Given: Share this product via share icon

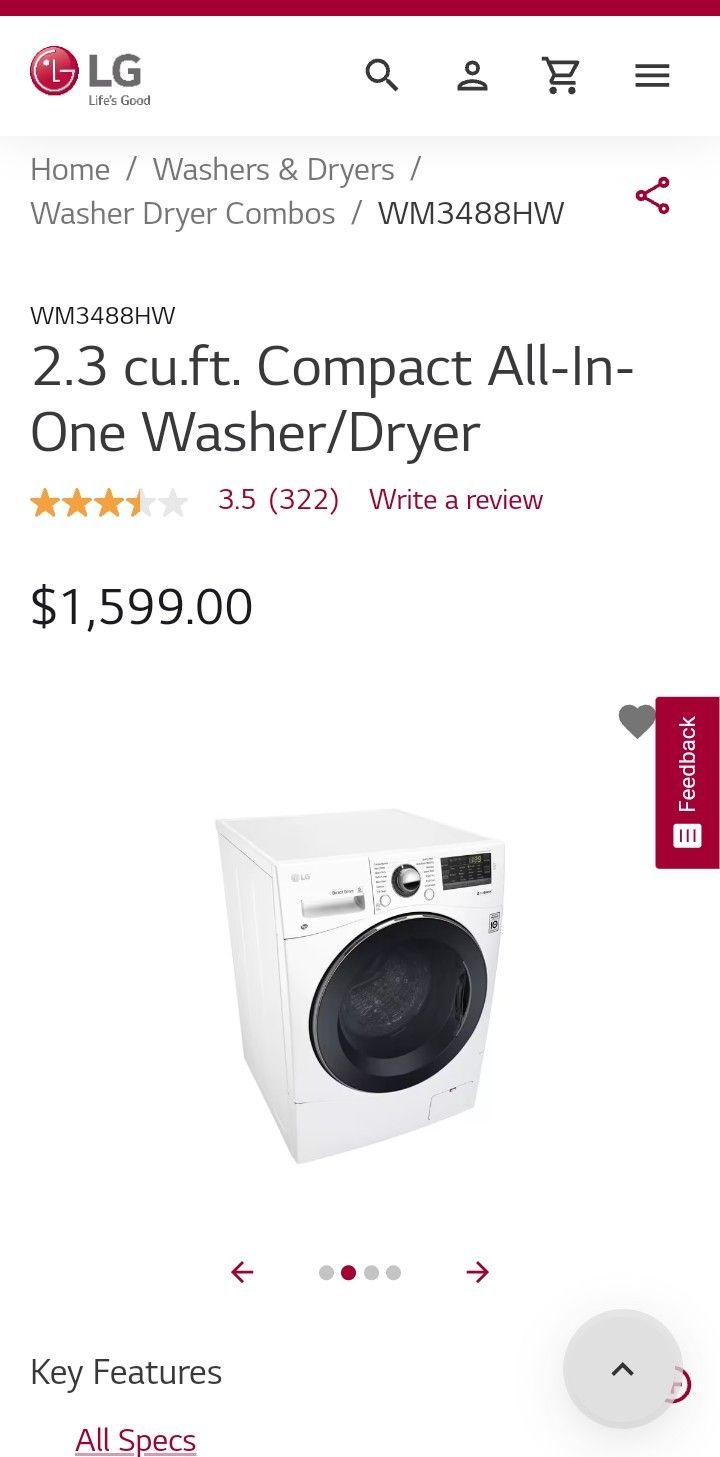Looking at the screenshot, I should (x=652, y=195).
